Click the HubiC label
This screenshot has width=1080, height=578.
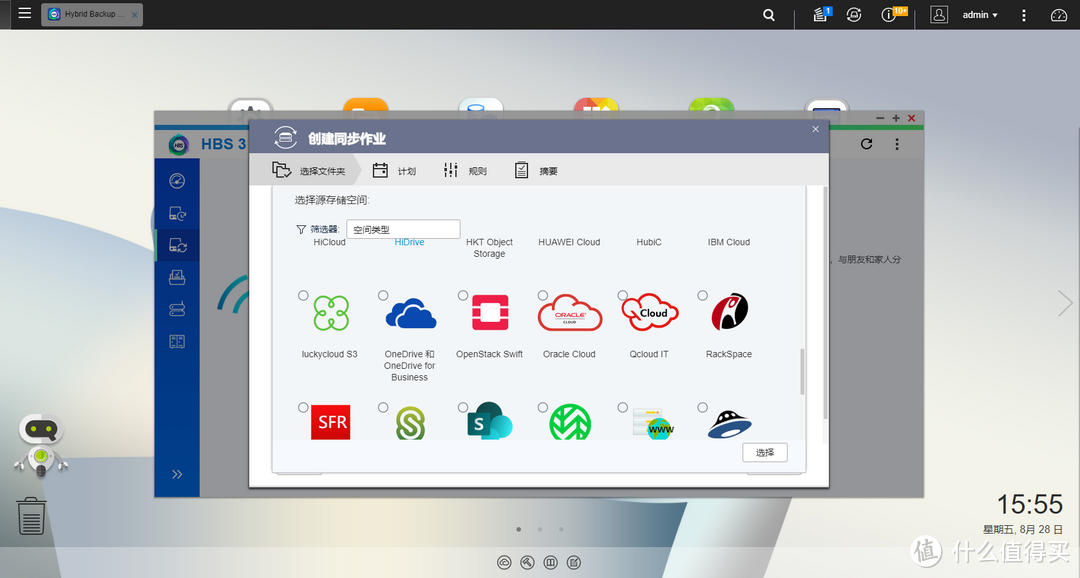649,242
